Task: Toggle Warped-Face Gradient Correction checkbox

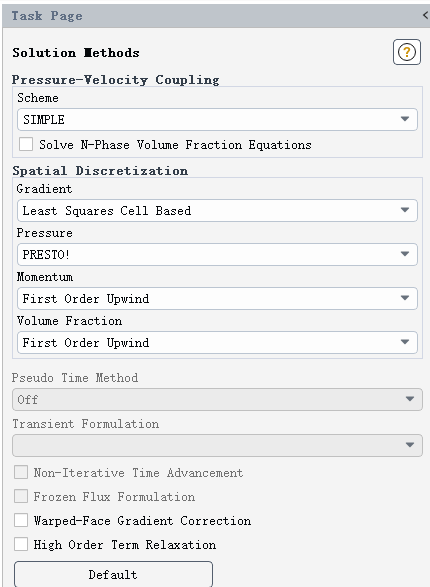Action: tap(21, 520)
